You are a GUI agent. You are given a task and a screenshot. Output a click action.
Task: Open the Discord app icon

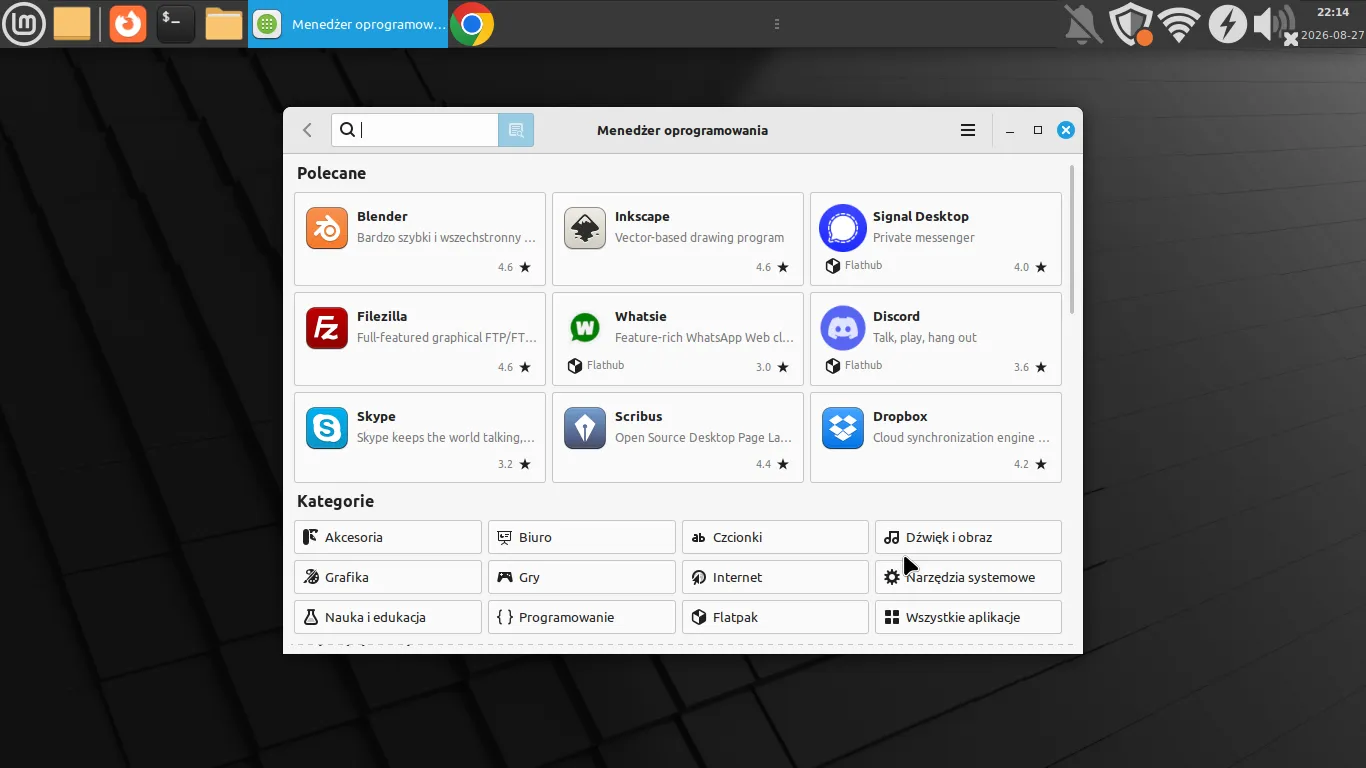click(843, 328)
